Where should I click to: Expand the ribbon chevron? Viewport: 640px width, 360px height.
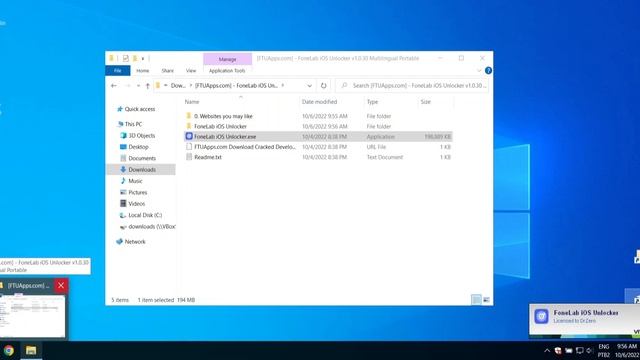point(478,71)
